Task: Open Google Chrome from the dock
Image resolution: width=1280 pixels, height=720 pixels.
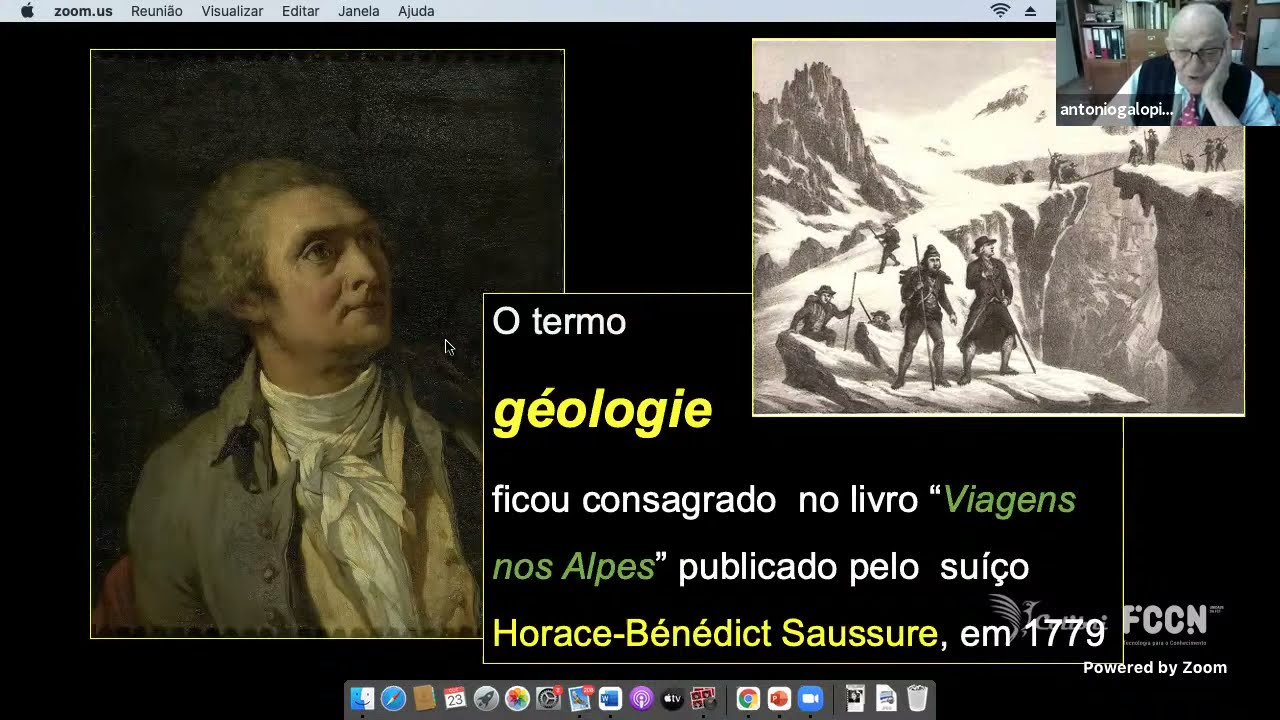Action: pos(747,698)
